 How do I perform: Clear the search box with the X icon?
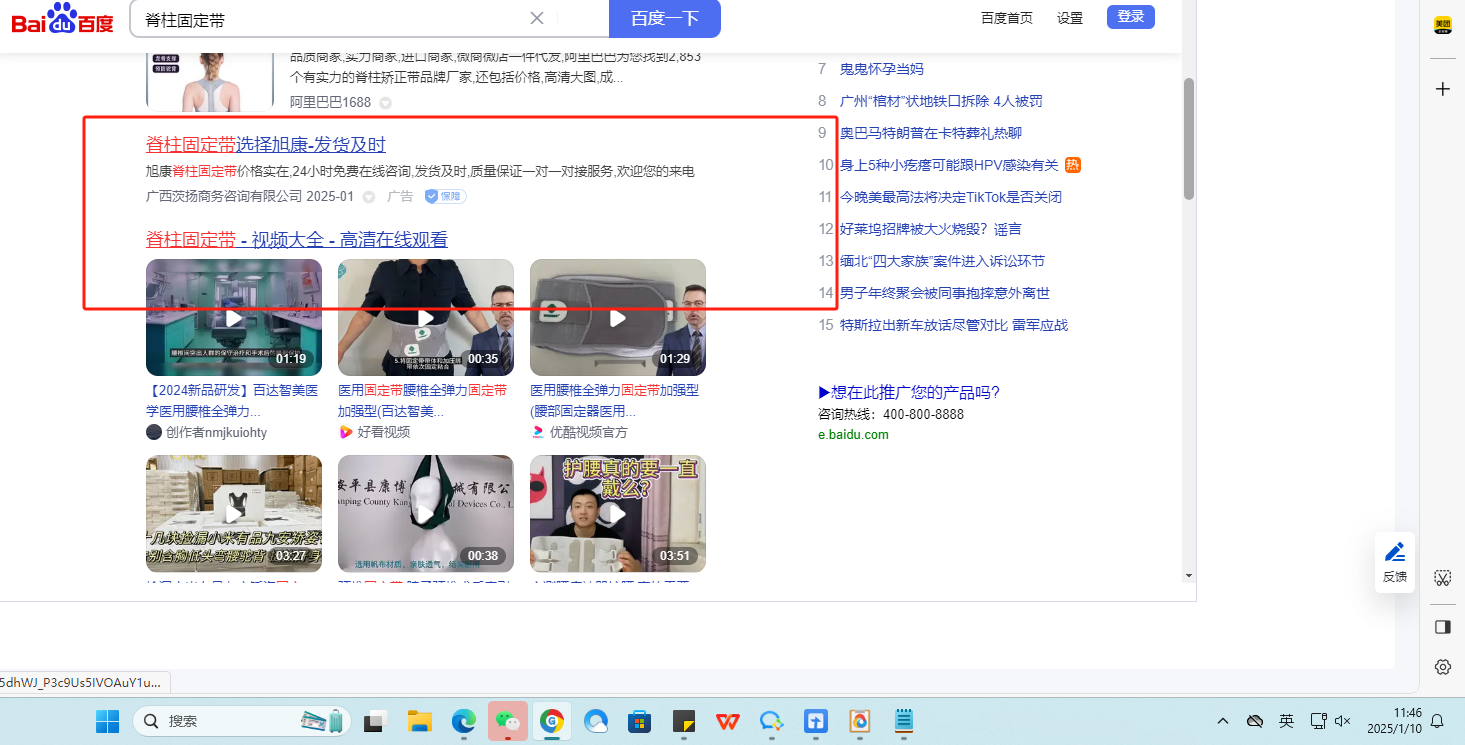click(537, 18)
